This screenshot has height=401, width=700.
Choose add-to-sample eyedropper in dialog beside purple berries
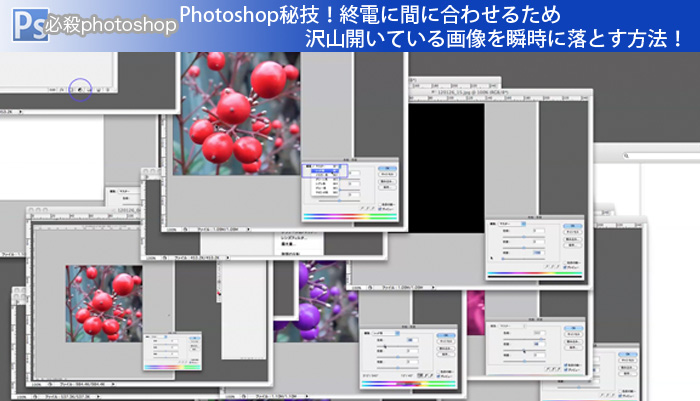426,376
